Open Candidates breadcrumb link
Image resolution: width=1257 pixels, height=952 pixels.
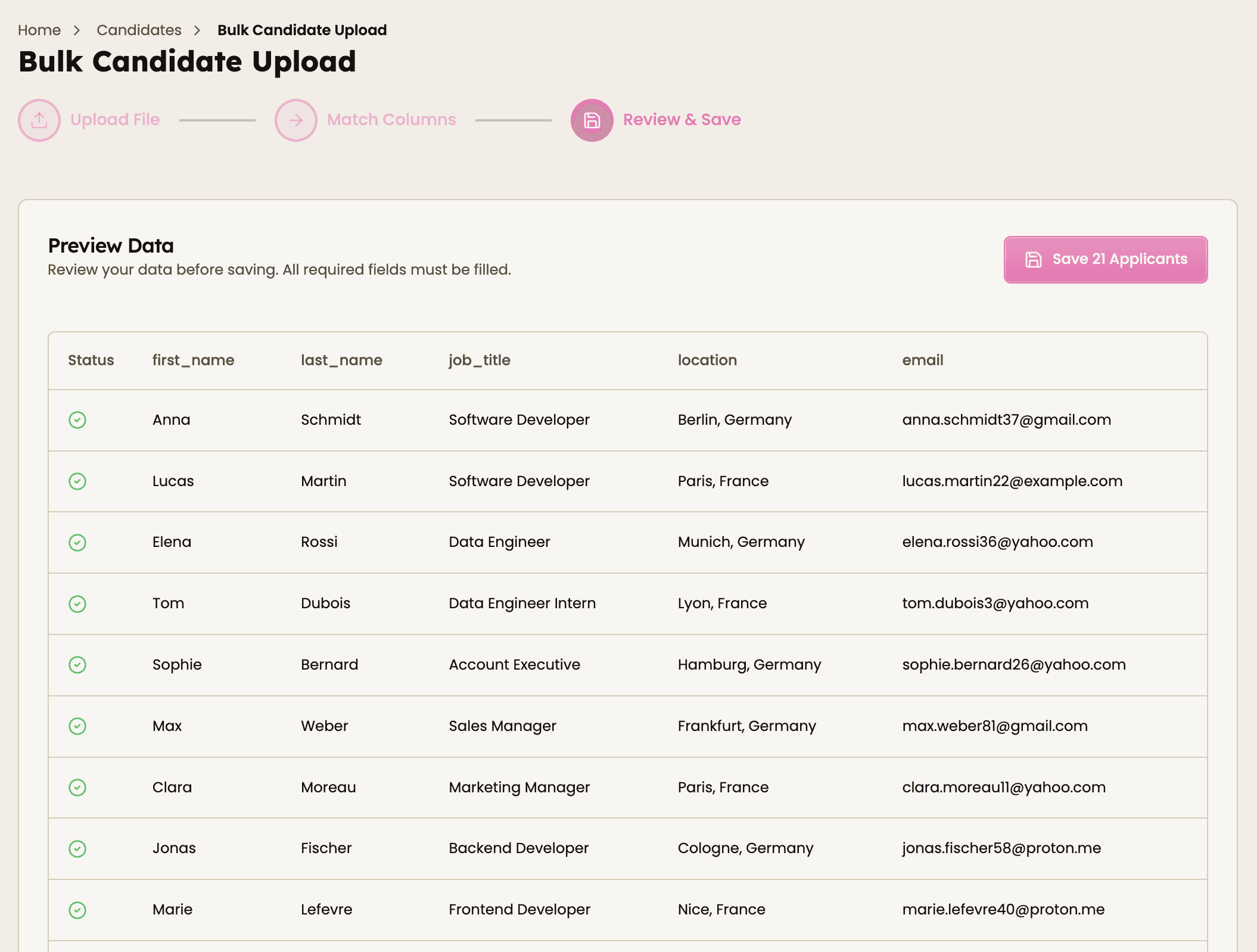tap(139, 30)
